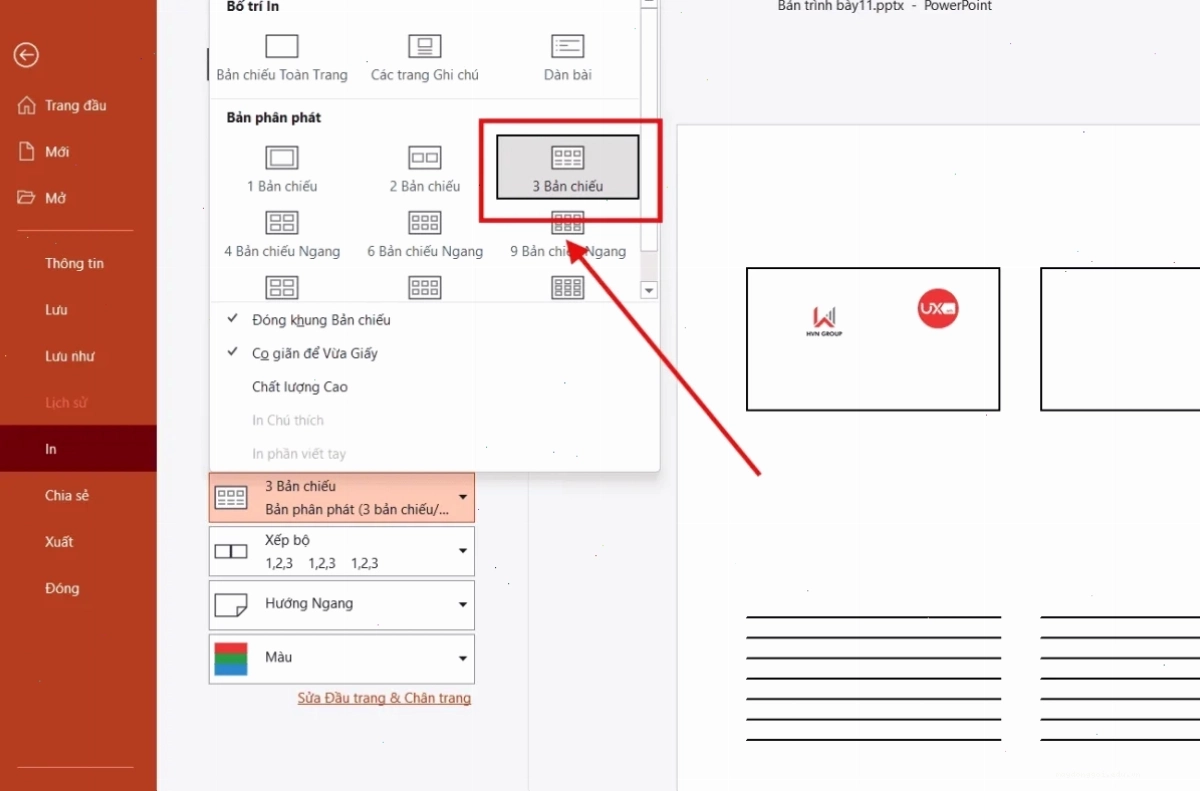Go back using the Backstage back arrow
Image resolution: width=1200 pixels, height=791 pixels.
point(26,55)
